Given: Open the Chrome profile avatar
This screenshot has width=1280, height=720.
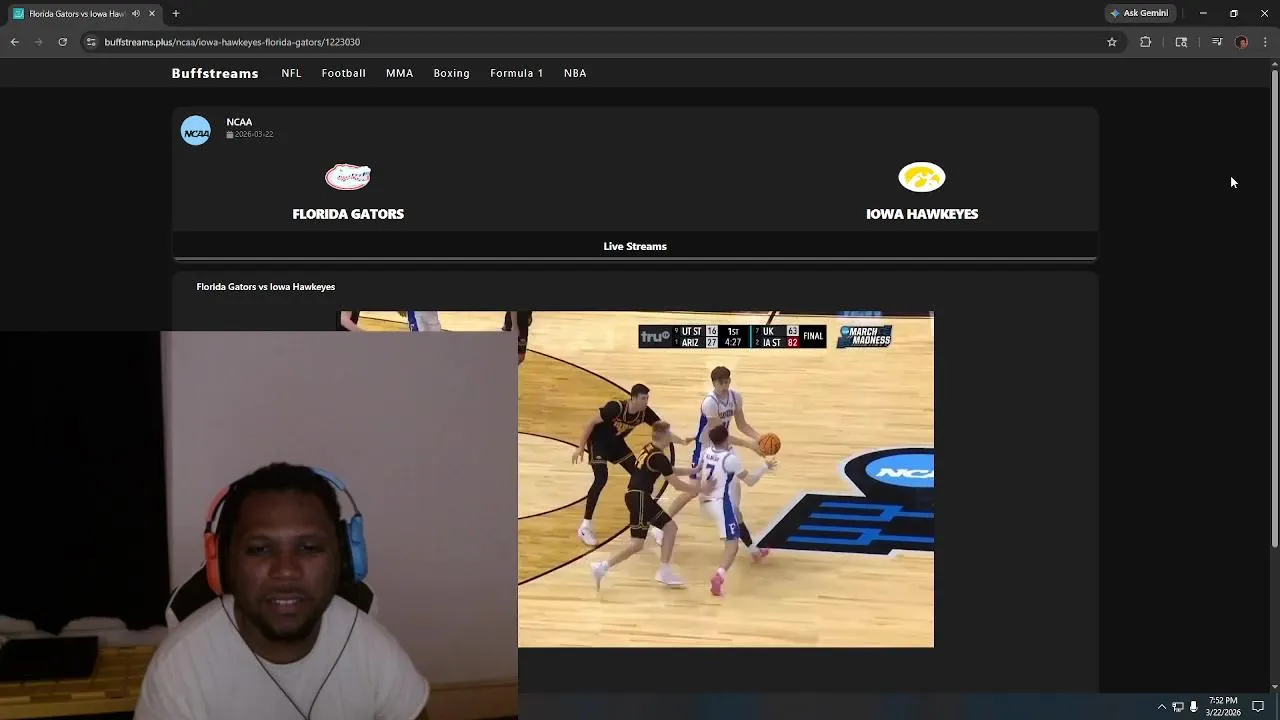Looking at the screenshot, I should 1241,42.
